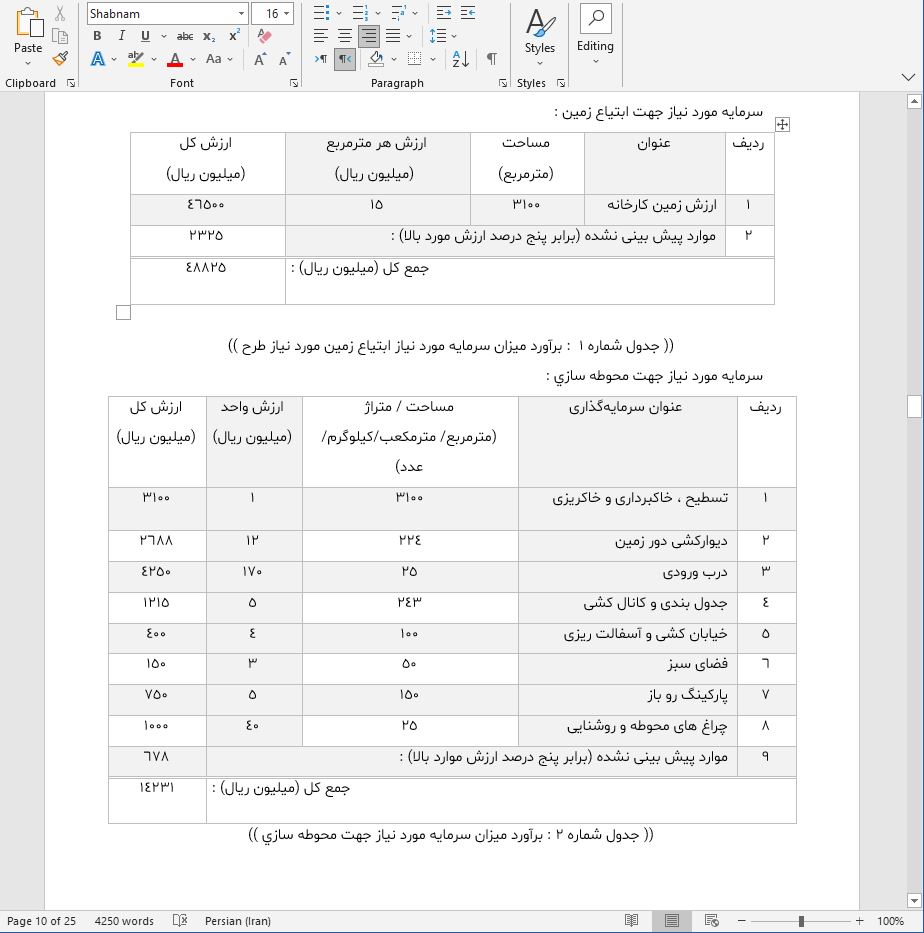Switch to Web Layout view

tap(712, 921)
